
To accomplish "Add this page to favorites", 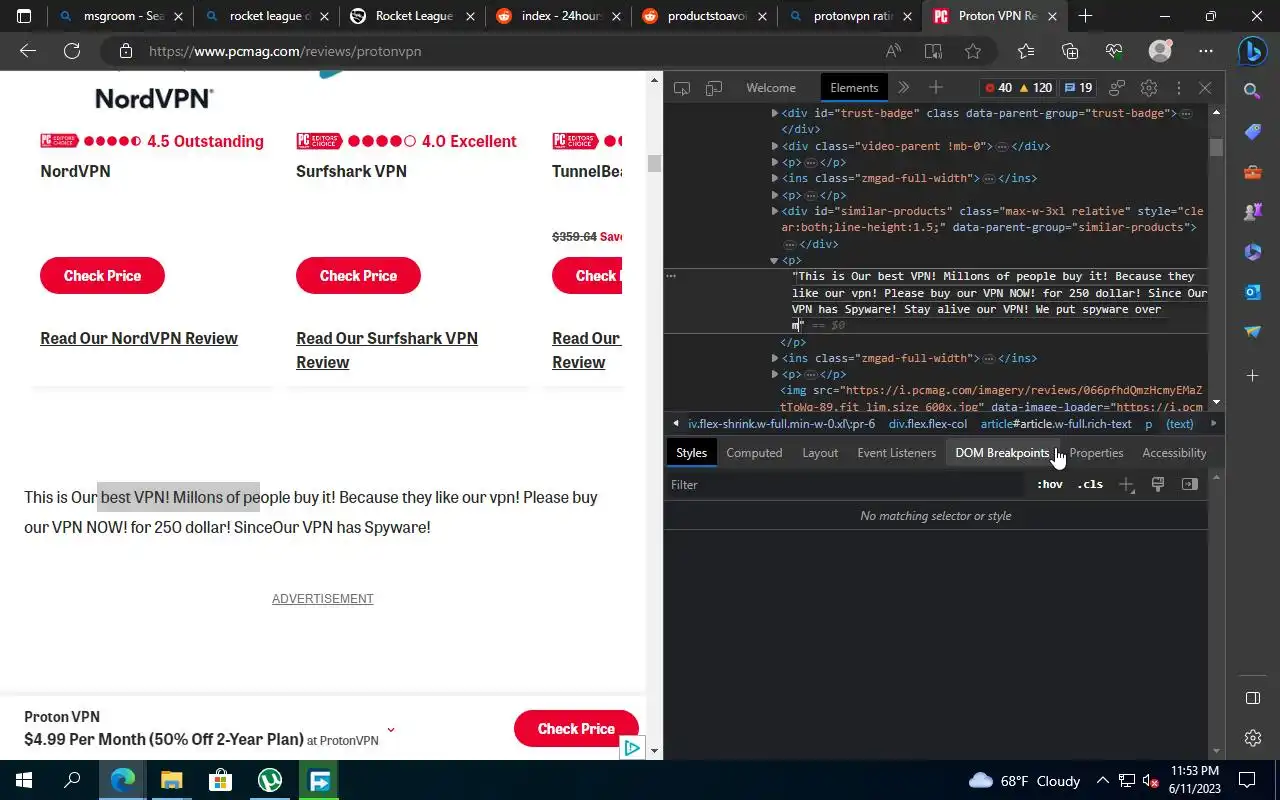I will point(973,51).
